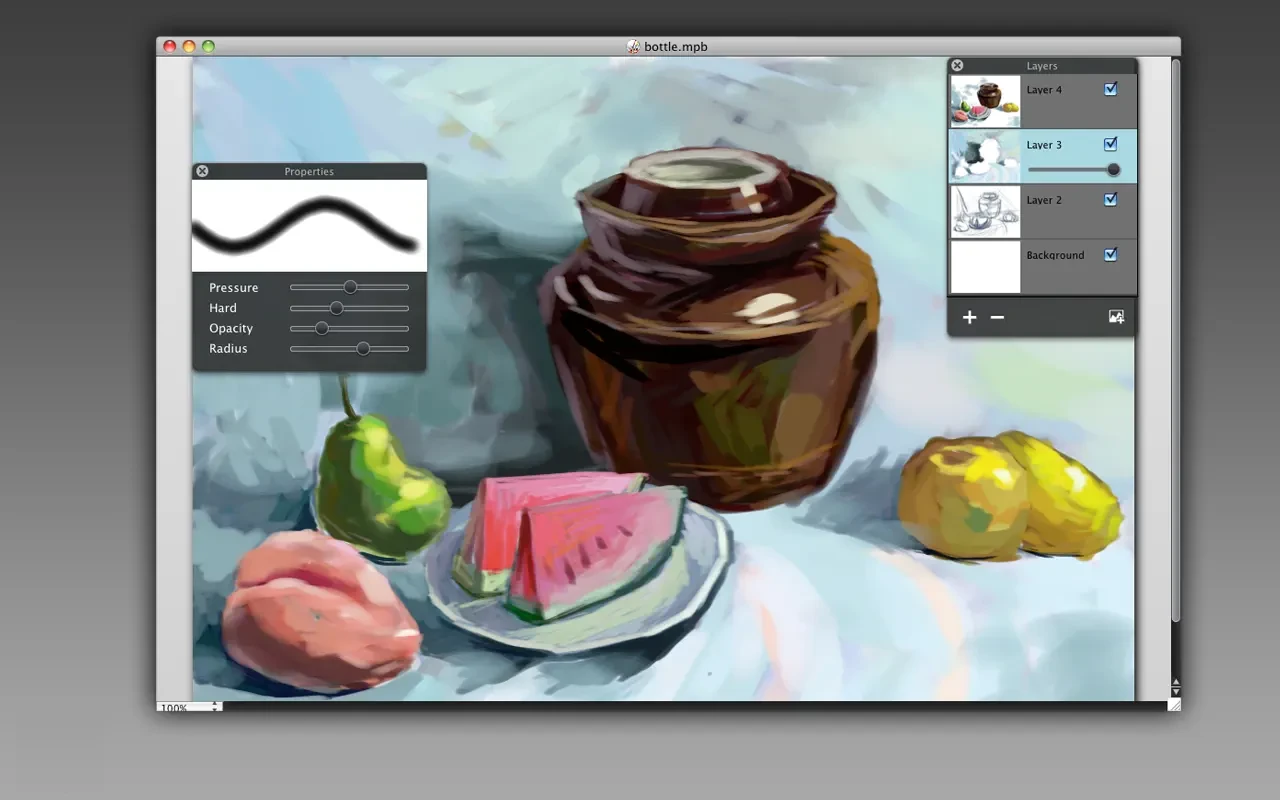Adjust the Layer 3 opacity slider

pyautogui.click(x=1072, y=170)
